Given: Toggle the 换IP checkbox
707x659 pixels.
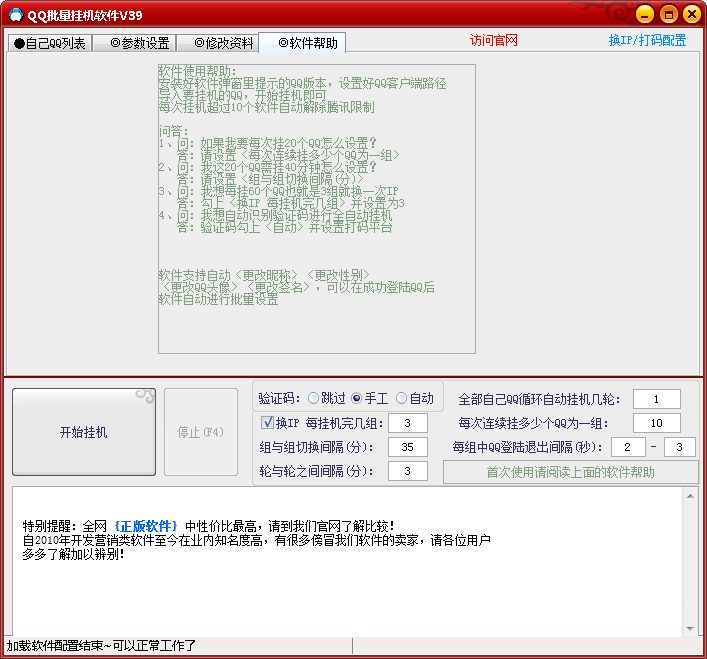Looking at the screenshot, I should coord(267,422).
